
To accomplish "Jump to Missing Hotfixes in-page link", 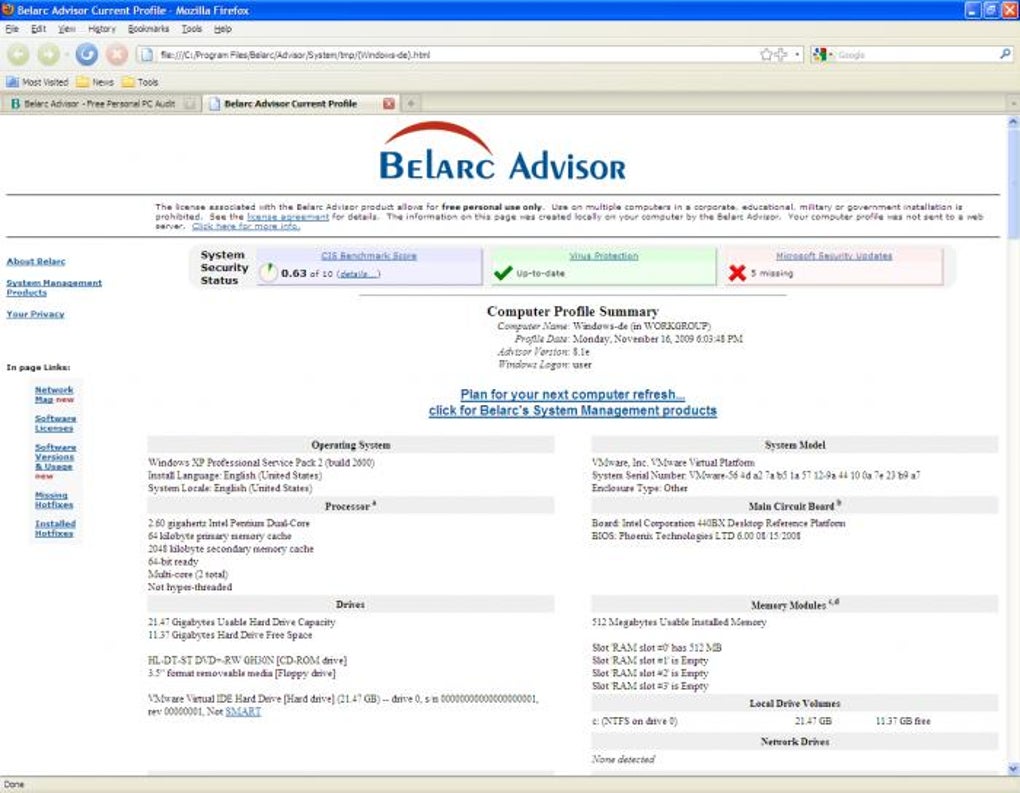I will click(54, 500).
